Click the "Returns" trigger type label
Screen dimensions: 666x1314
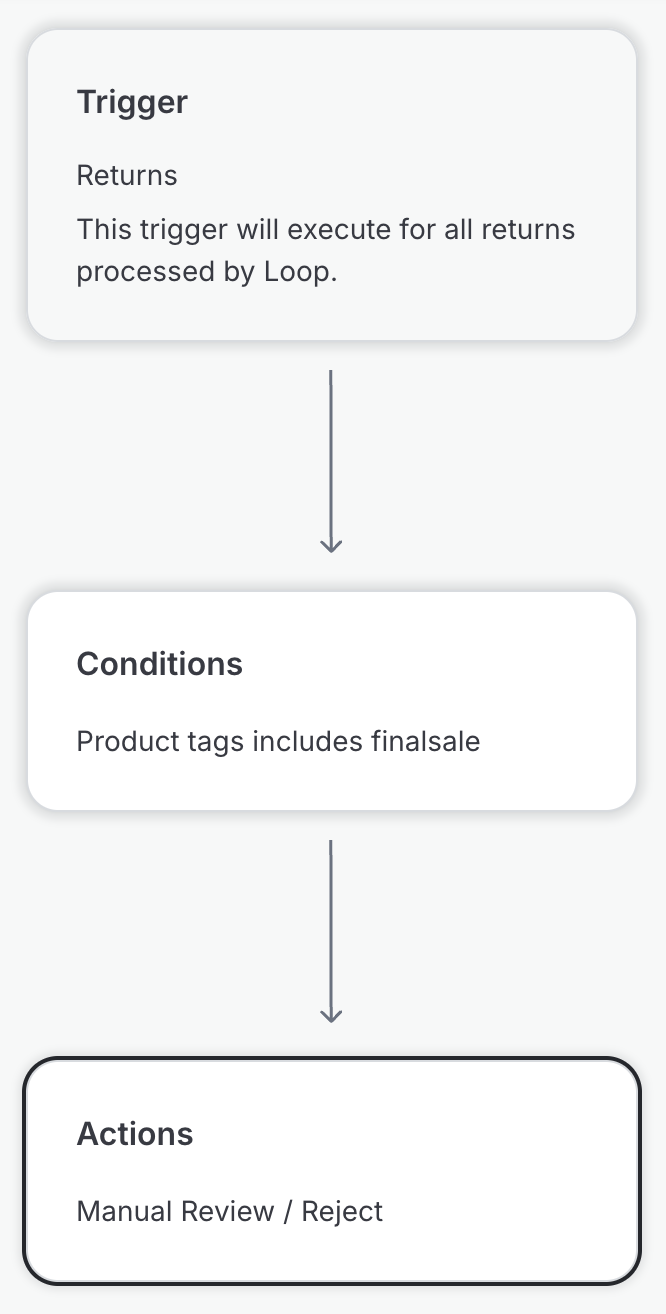point(127,176)
